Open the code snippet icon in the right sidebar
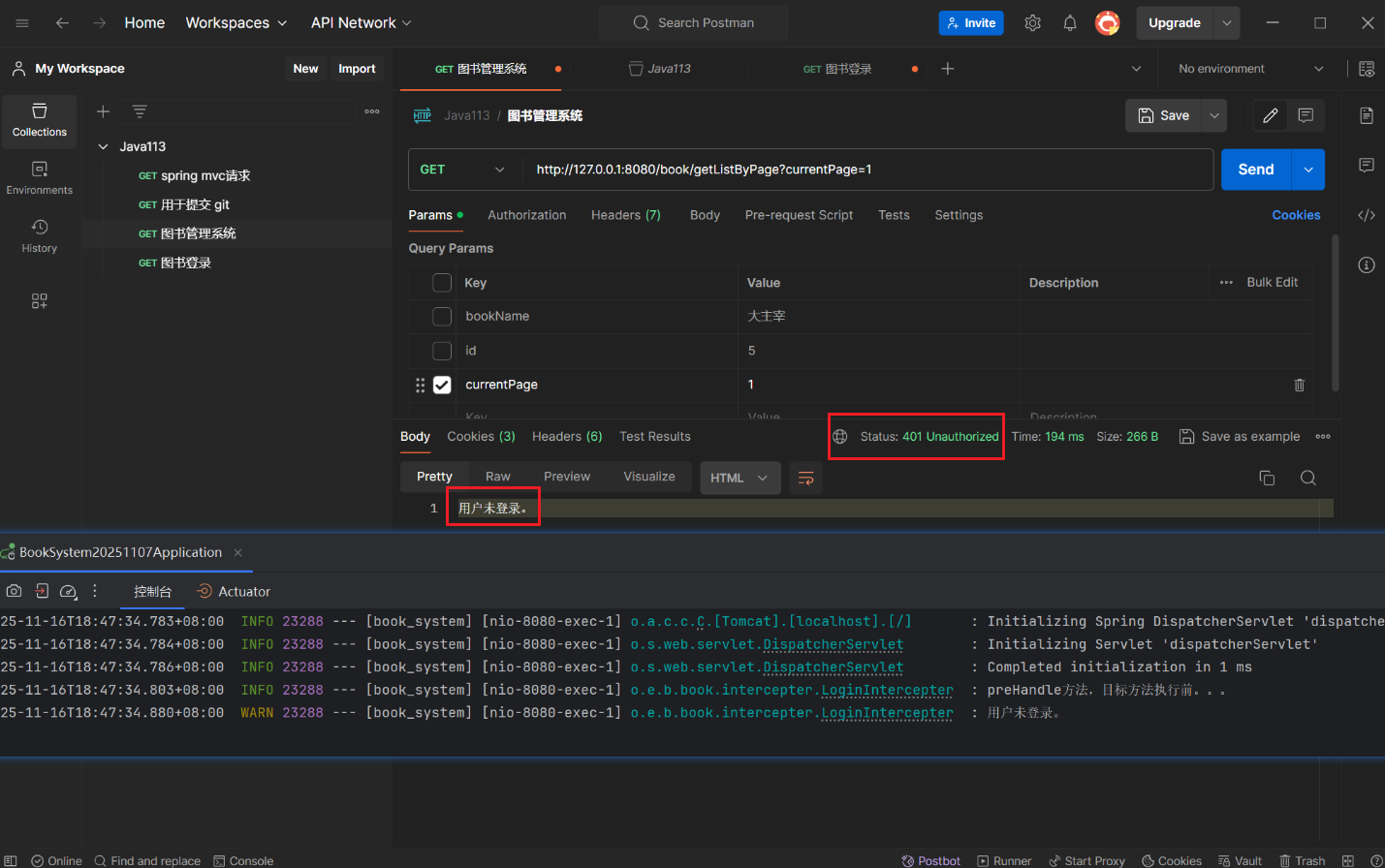 (1367, 215)
